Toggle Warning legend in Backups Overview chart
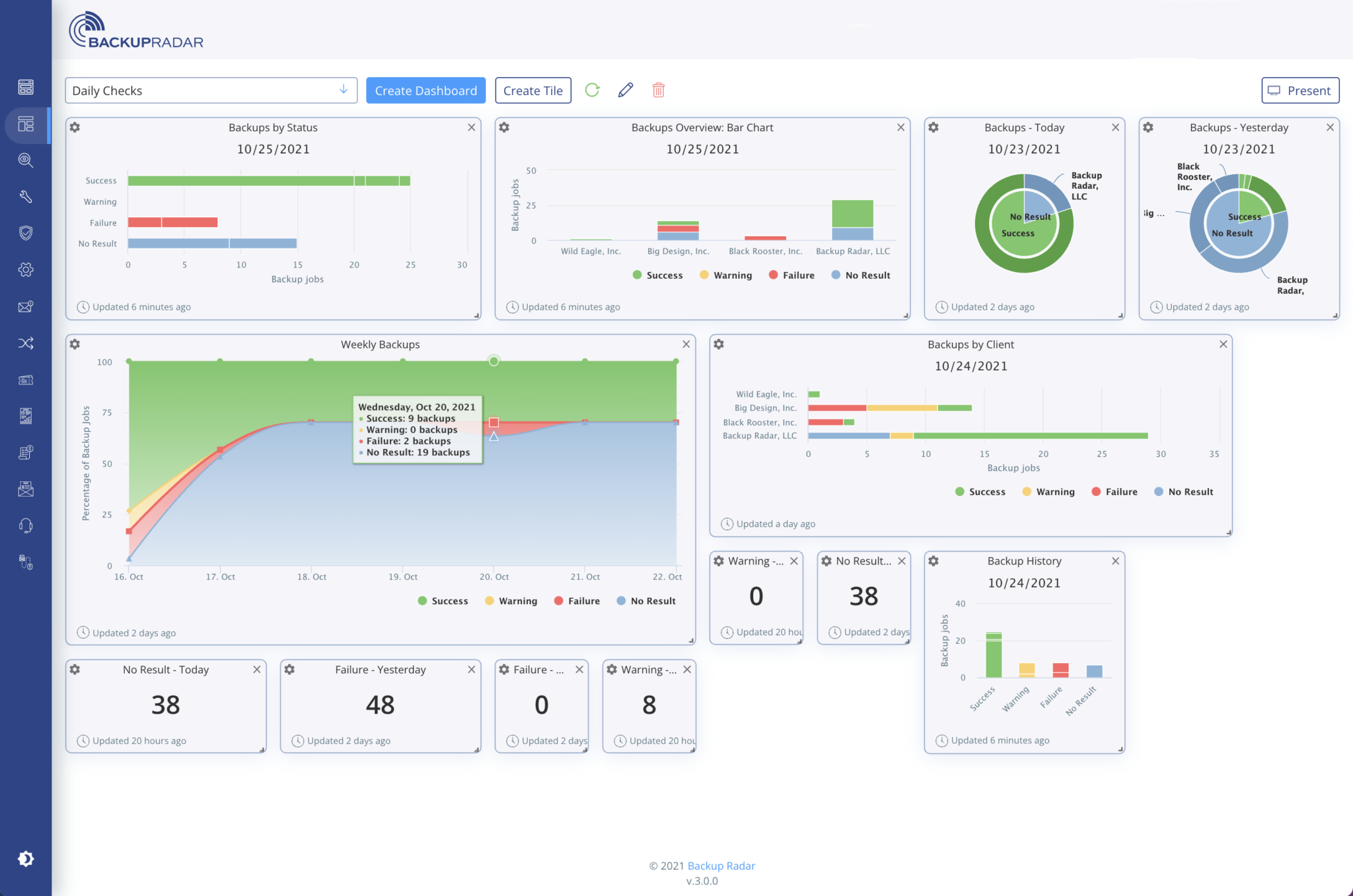The width and height of the screenshot is (1353, 896). 725,275
